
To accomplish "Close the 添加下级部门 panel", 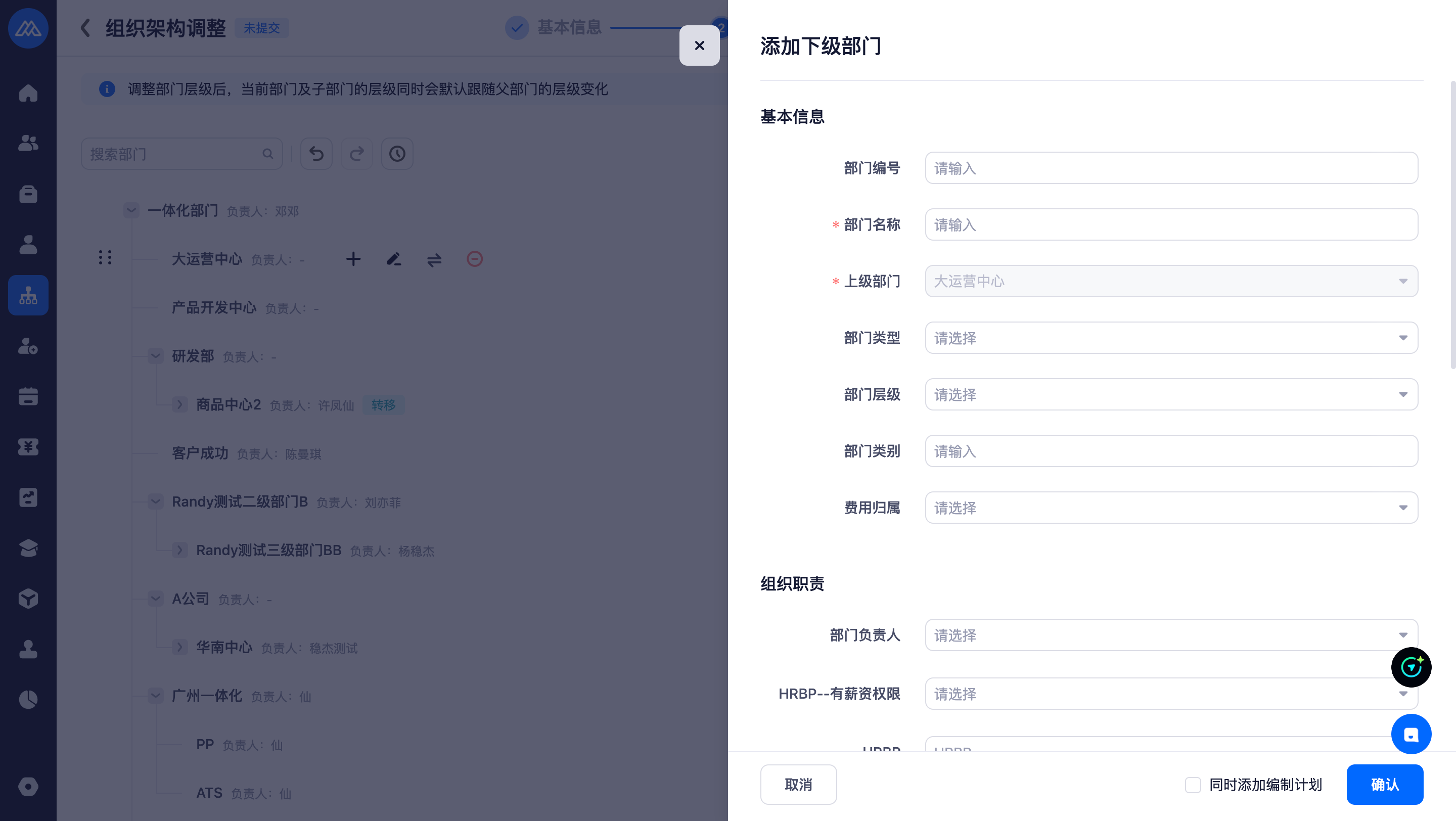I will click(x=699, y=45).
